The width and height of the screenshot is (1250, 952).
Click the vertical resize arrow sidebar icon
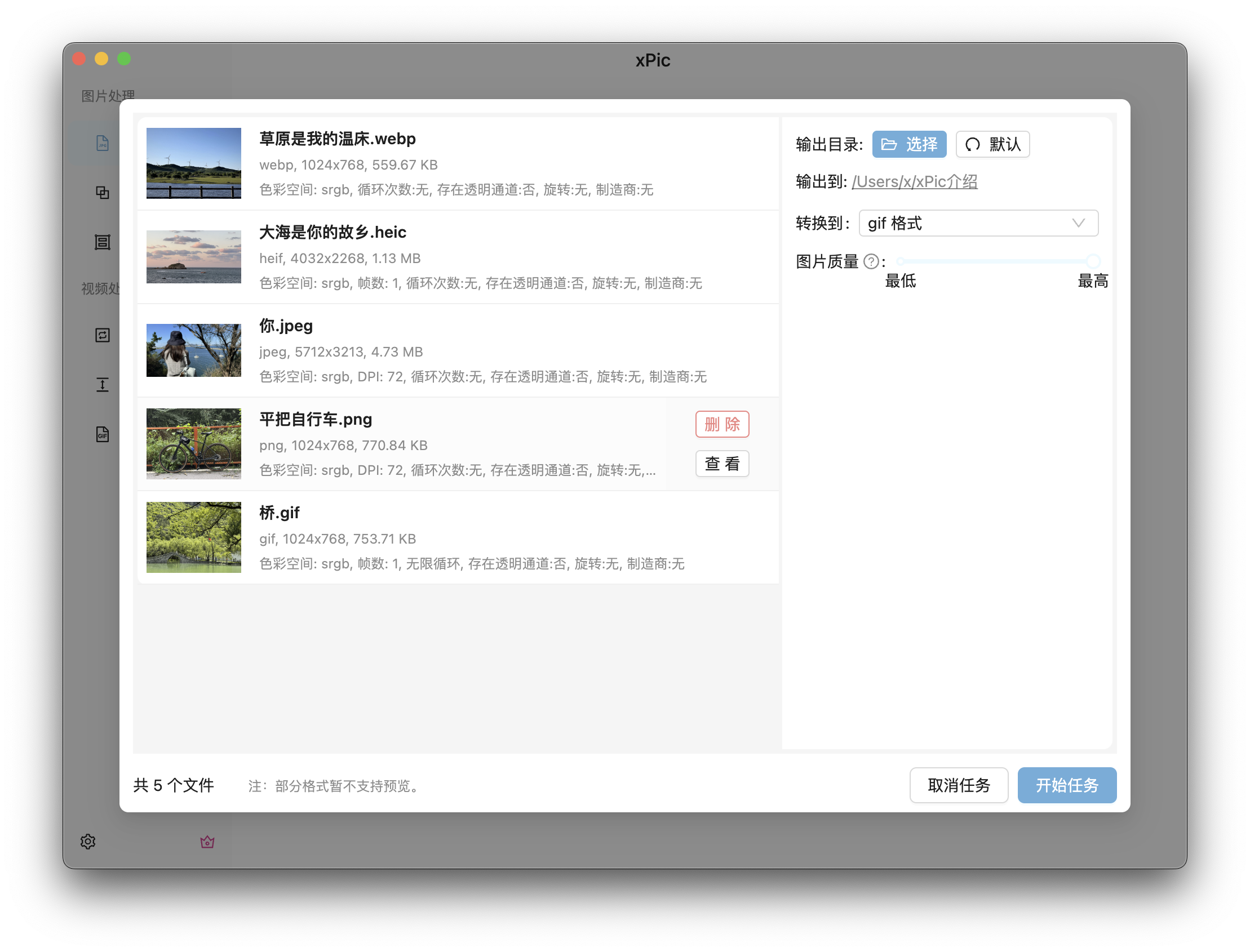point(102,385)
